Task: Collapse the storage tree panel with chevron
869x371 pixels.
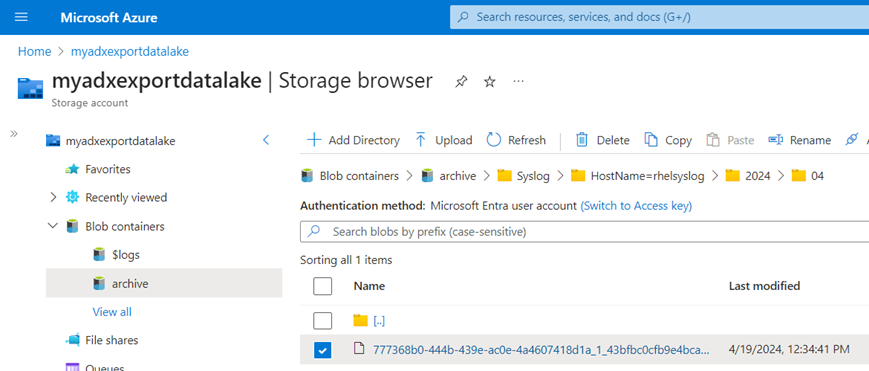Action: click(266, 140)
